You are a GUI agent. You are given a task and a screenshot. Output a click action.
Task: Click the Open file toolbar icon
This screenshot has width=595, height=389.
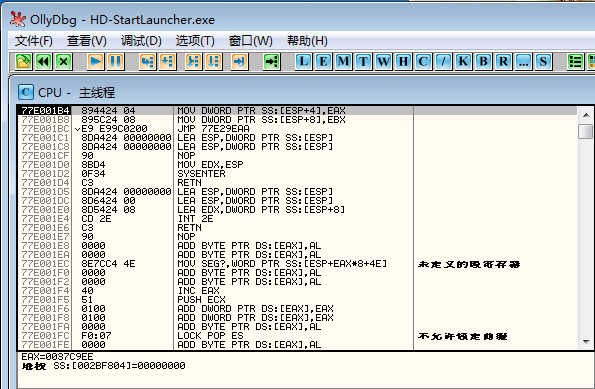tap(24, 61)
